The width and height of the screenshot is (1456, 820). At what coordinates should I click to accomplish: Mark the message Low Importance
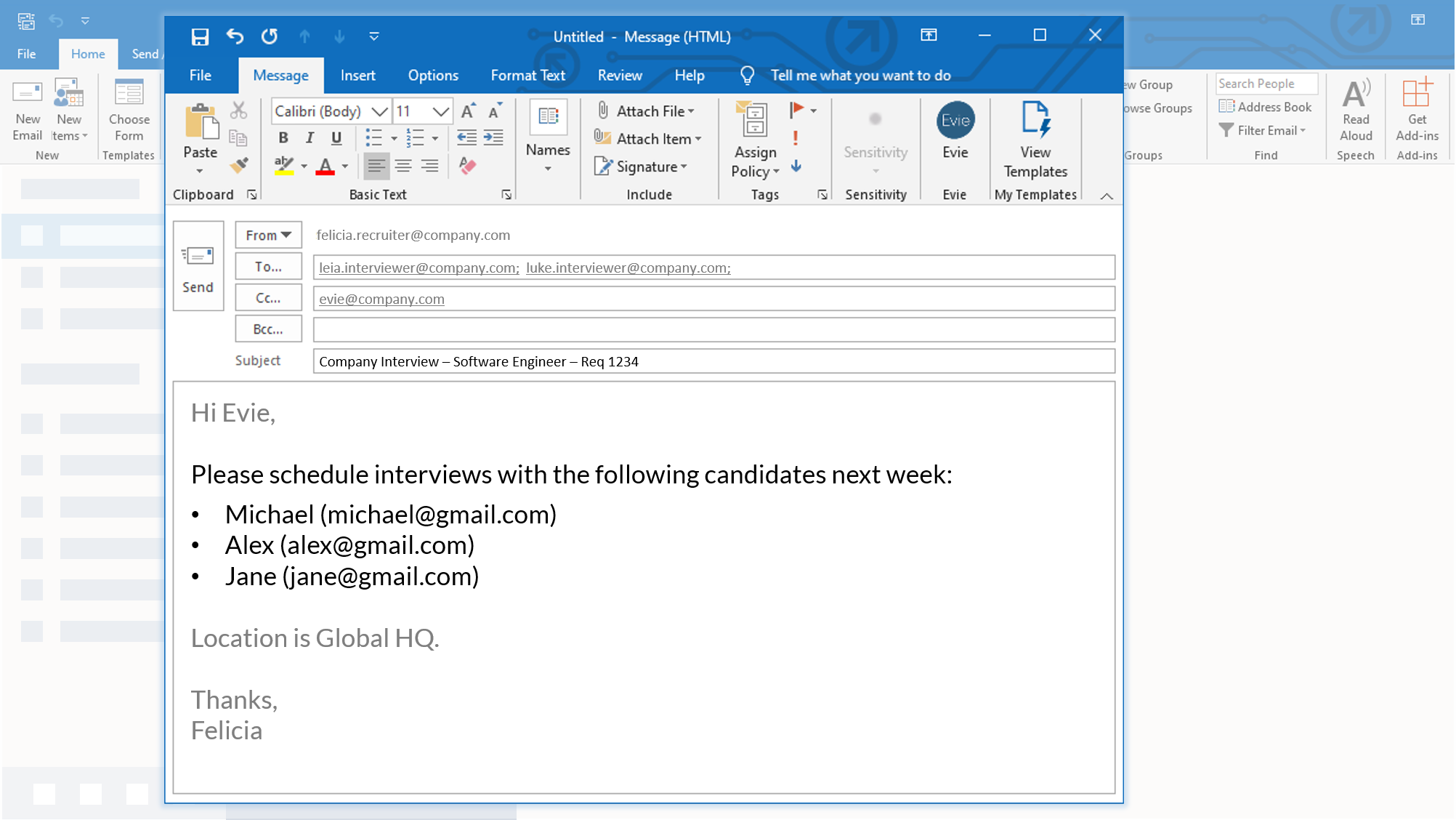(796, 166)
